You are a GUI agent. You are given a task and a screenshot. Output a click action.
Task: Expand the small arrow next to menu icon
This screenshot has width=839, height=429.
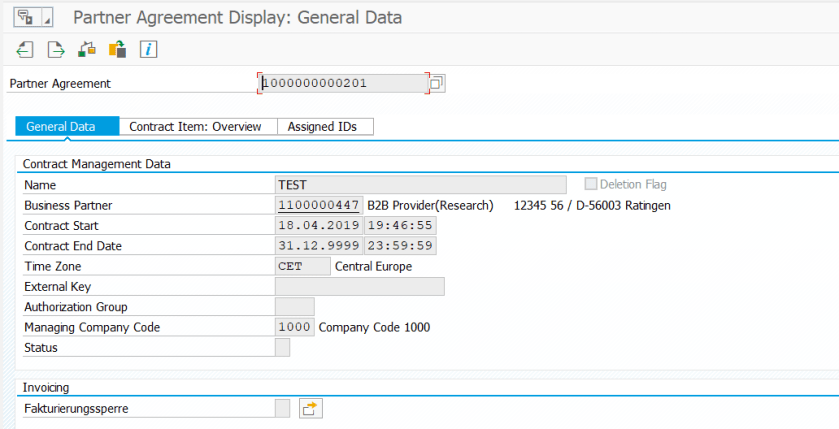(x=47, y=20)
